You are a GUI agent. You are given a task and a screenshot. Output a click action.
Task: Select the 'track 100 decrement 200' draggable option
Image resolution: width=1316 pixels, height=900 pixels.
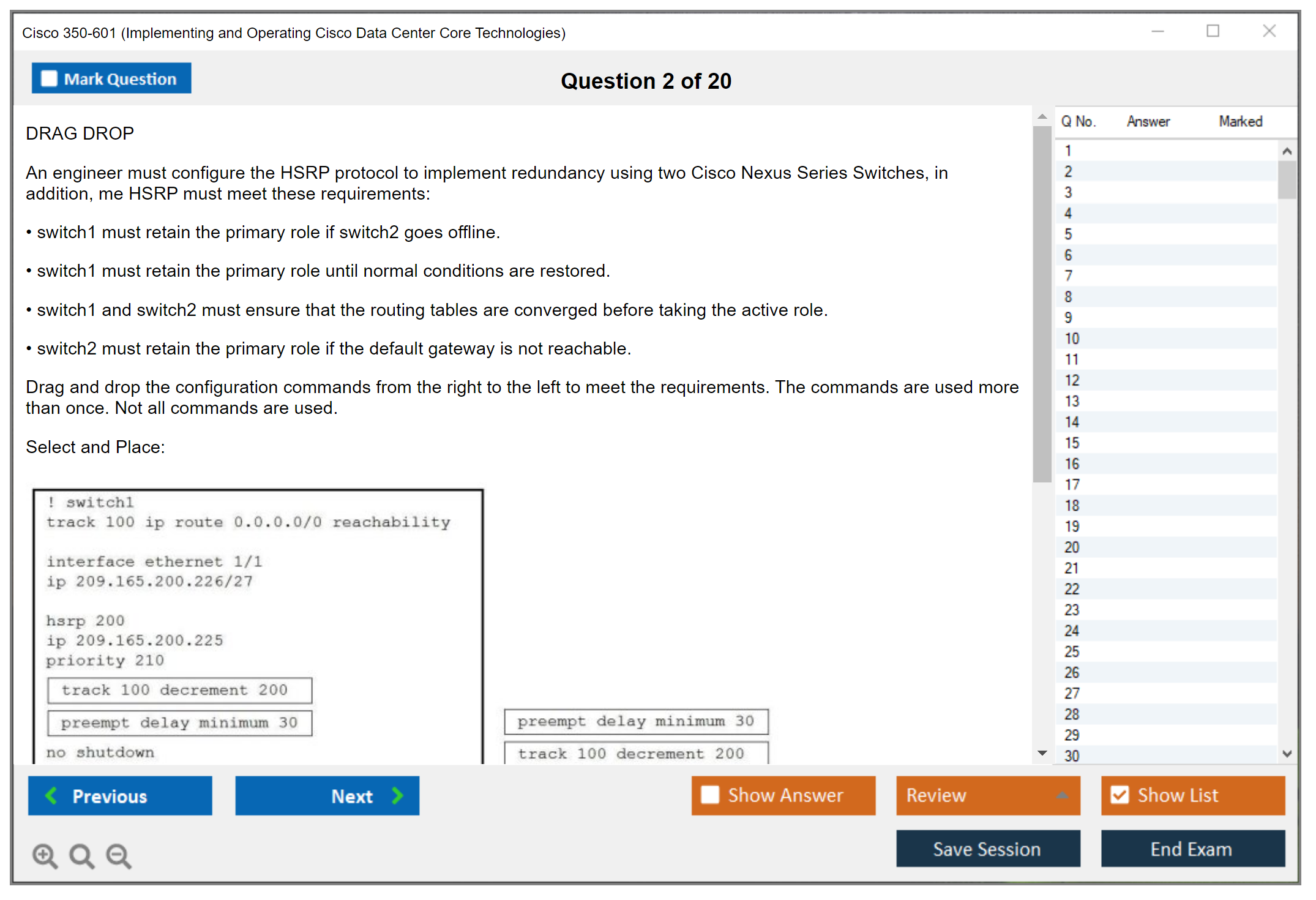635,753
